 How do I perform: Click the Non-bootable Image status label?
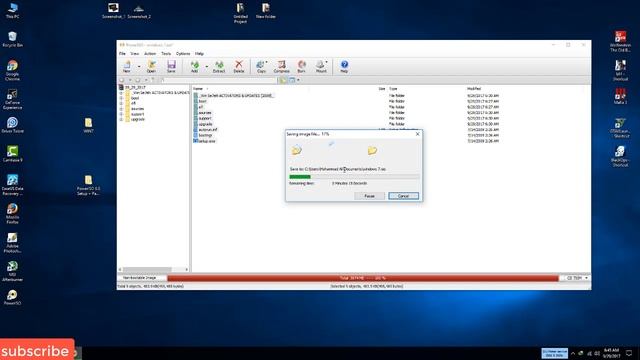pos(140,278)
